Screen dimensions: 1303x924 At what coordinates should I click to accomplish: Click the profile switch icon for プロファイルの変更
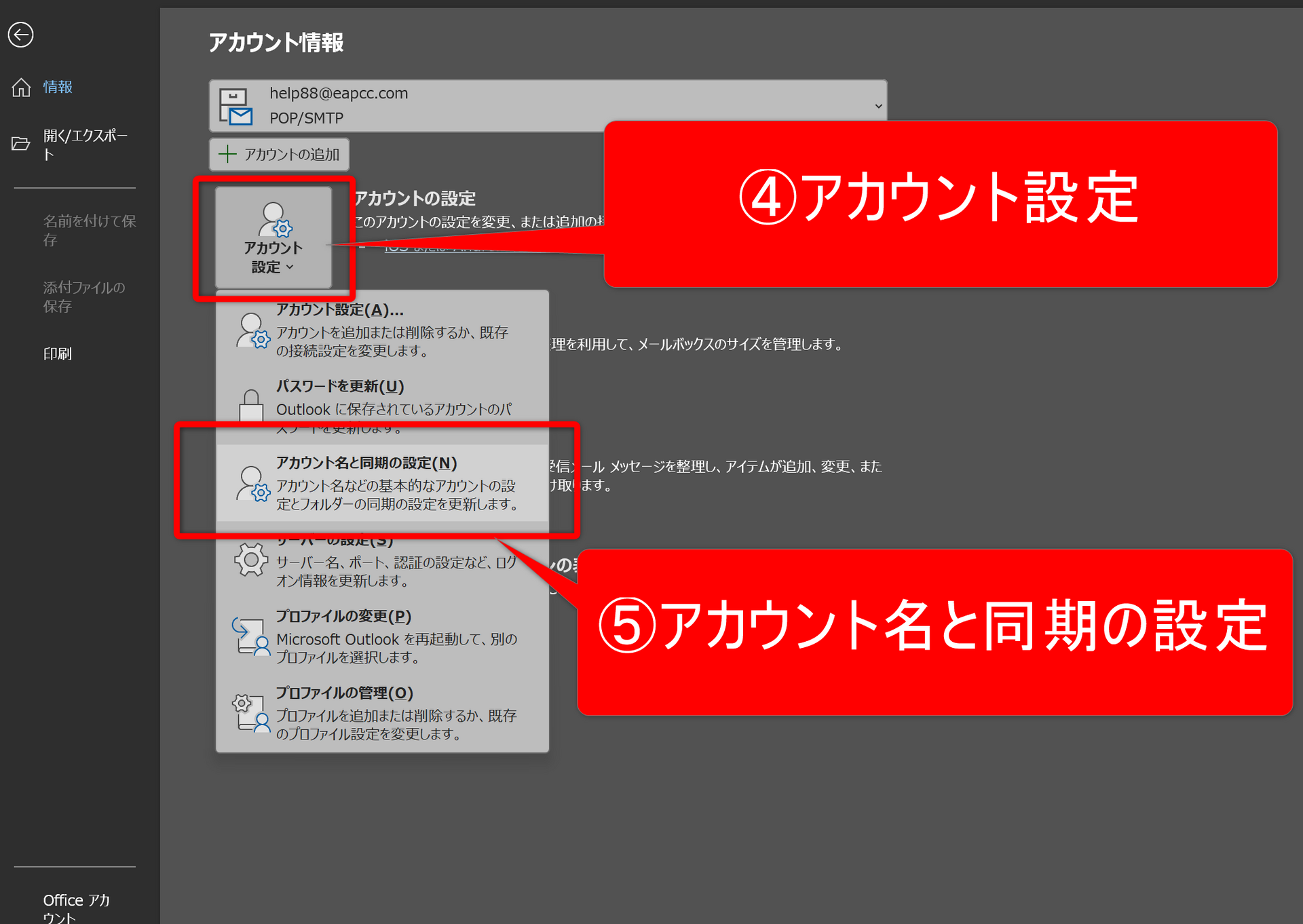point(251,636)
